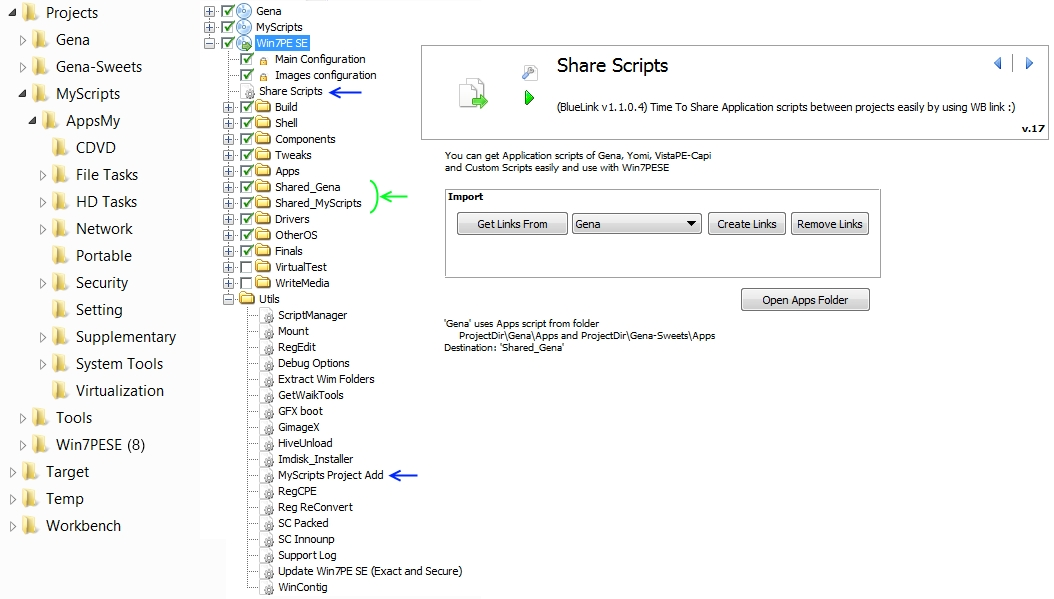Collapse the AppsMy folder in Explorer tree

(32, 120)
